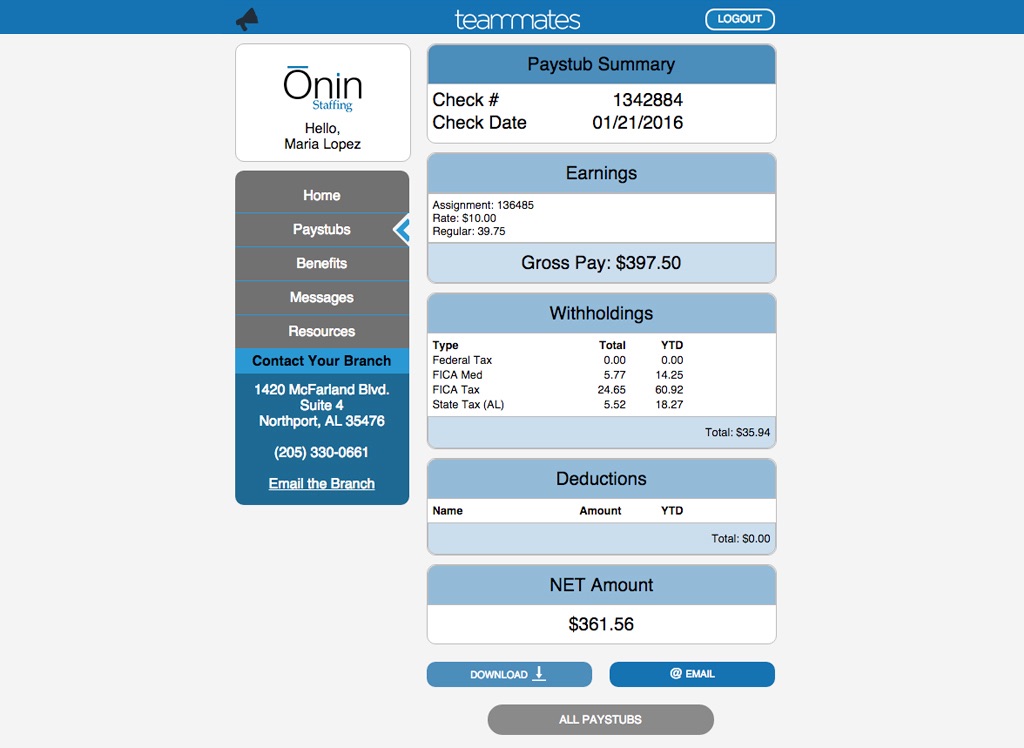
Task: Click the FICA Med row label
Action: pyautogui.click(x=457, y=375)
